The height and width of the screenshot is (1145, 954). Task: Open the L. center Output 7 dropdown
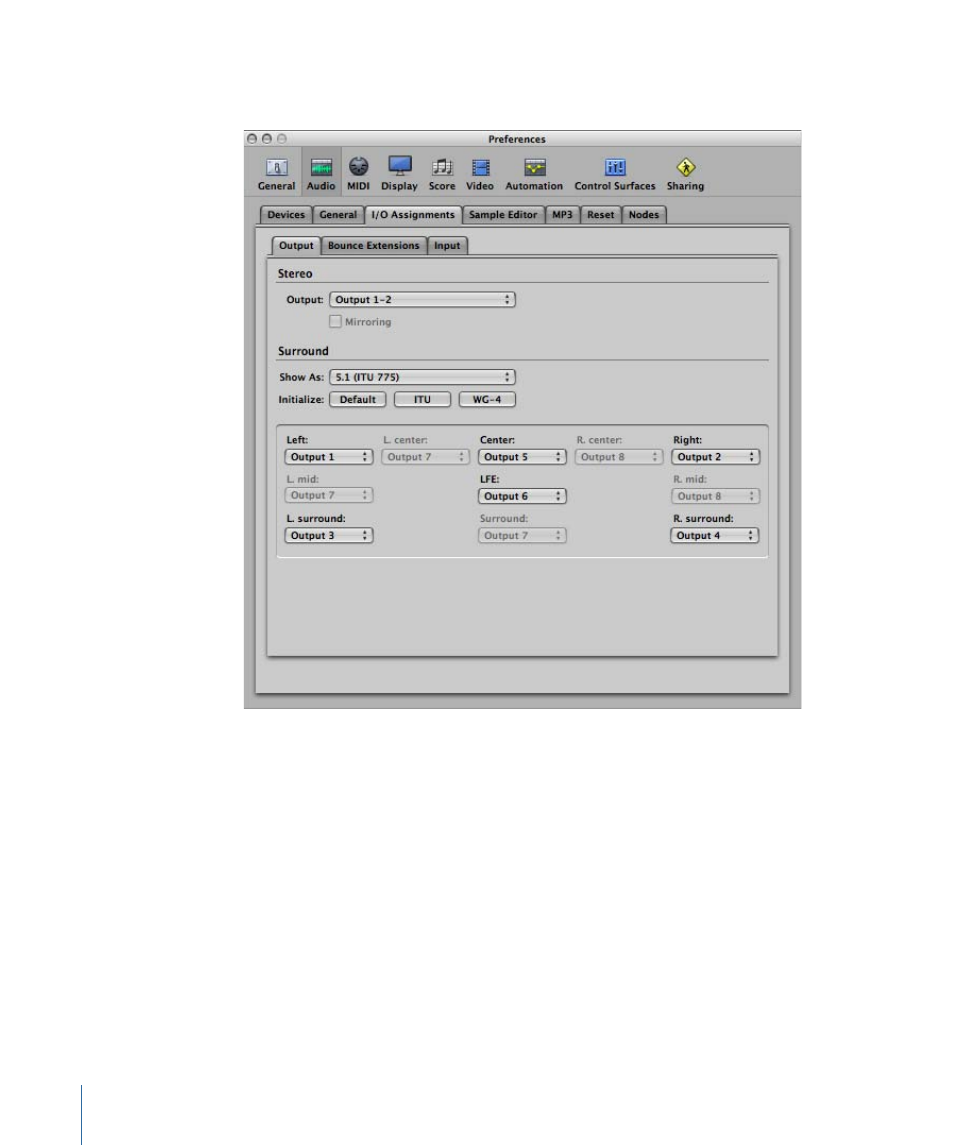click(x=425, y=456)
